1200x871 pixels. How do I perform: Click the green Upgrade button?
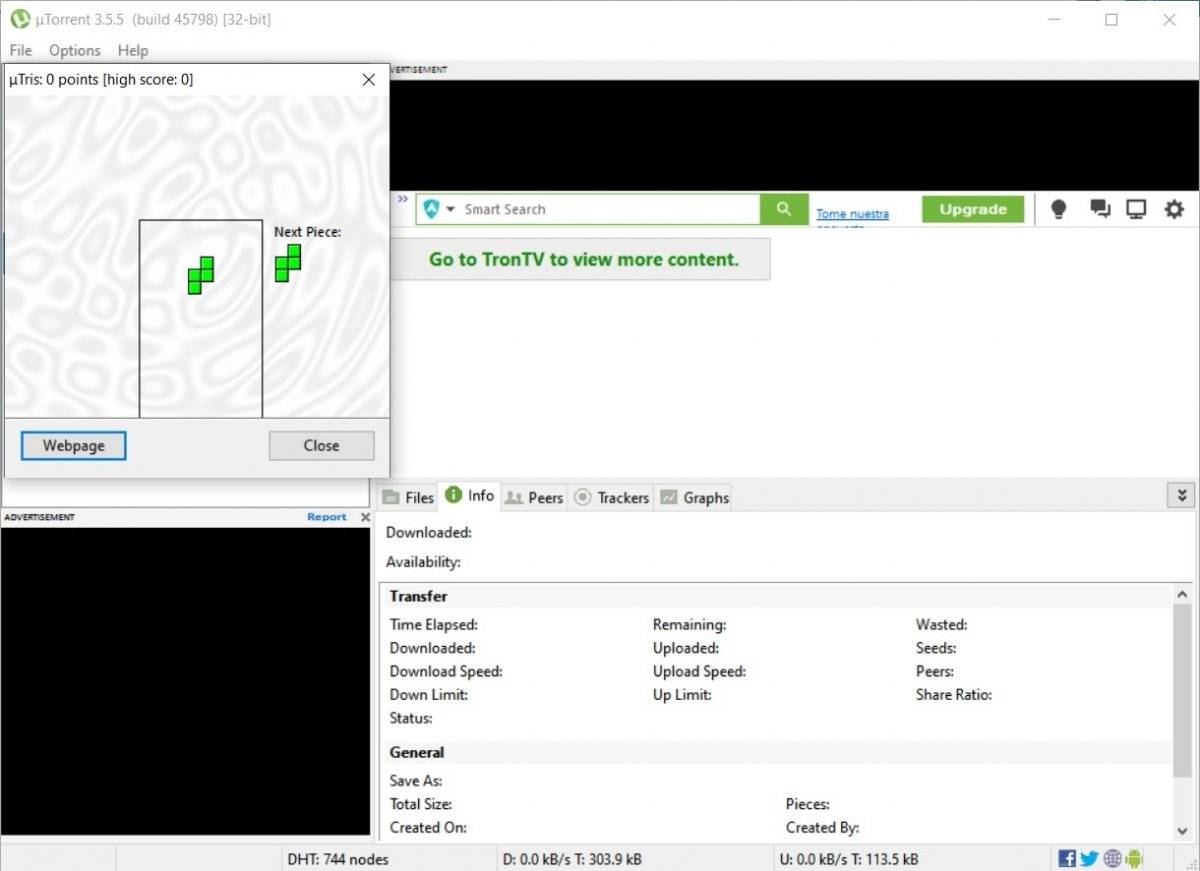972,209
